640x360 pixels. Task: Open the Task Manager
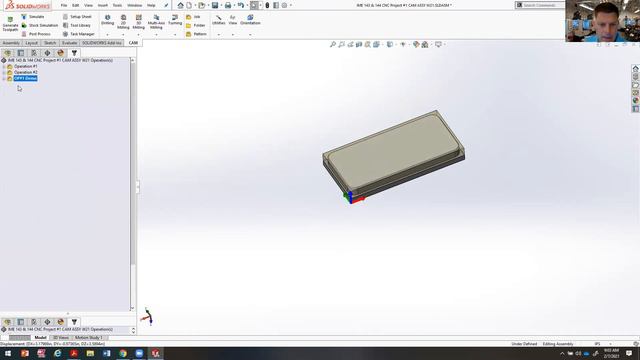78,34
